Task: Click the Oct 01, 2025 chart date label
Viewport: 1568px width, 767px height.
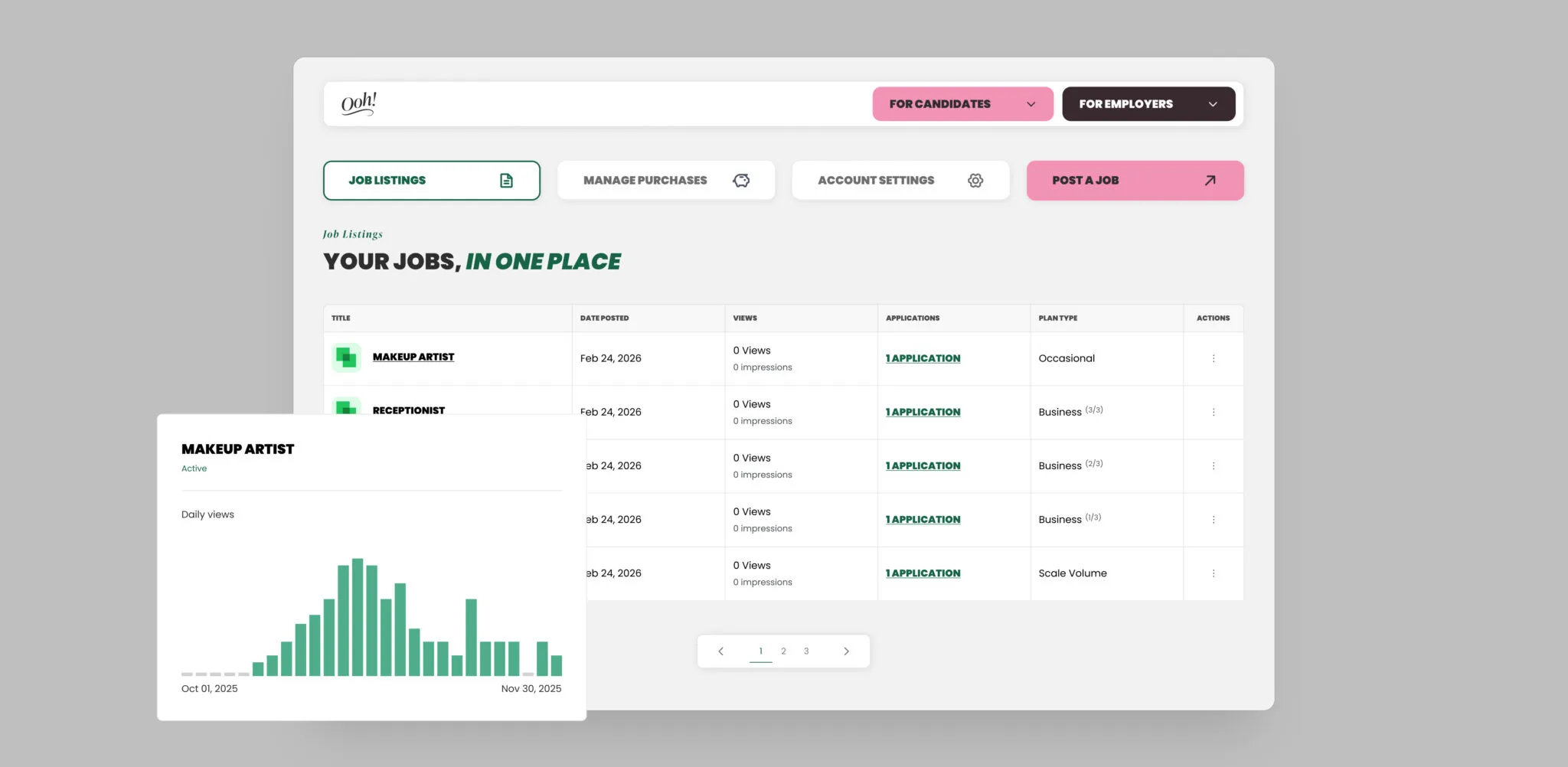Action: click(210, 689)
